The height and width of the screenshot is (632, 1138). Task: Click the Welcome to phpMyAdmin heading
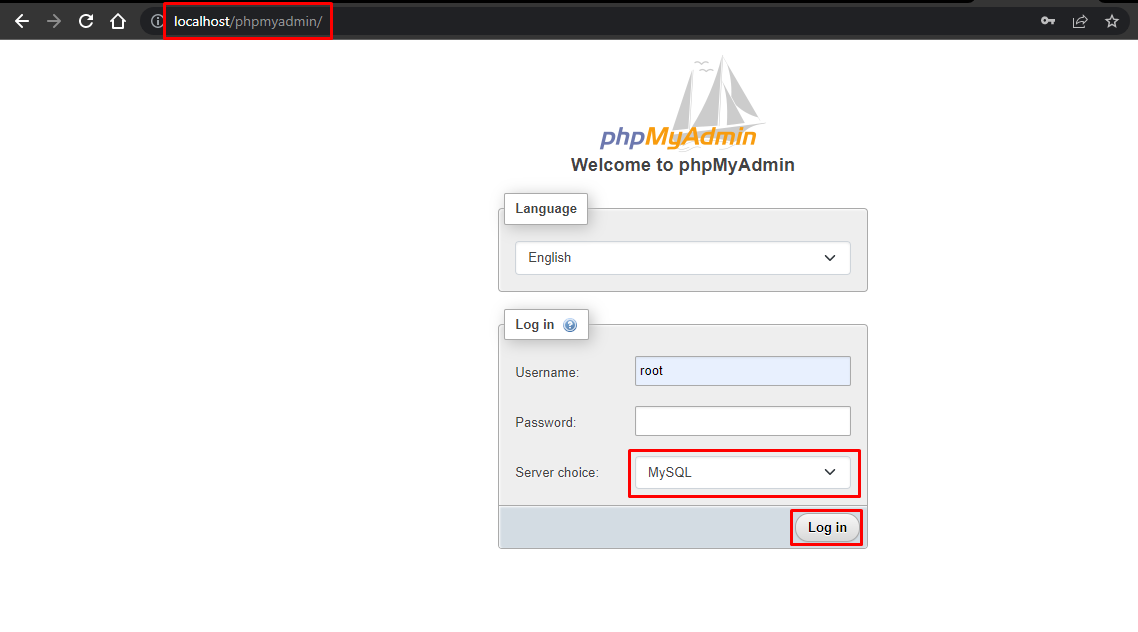pos(682,165)
